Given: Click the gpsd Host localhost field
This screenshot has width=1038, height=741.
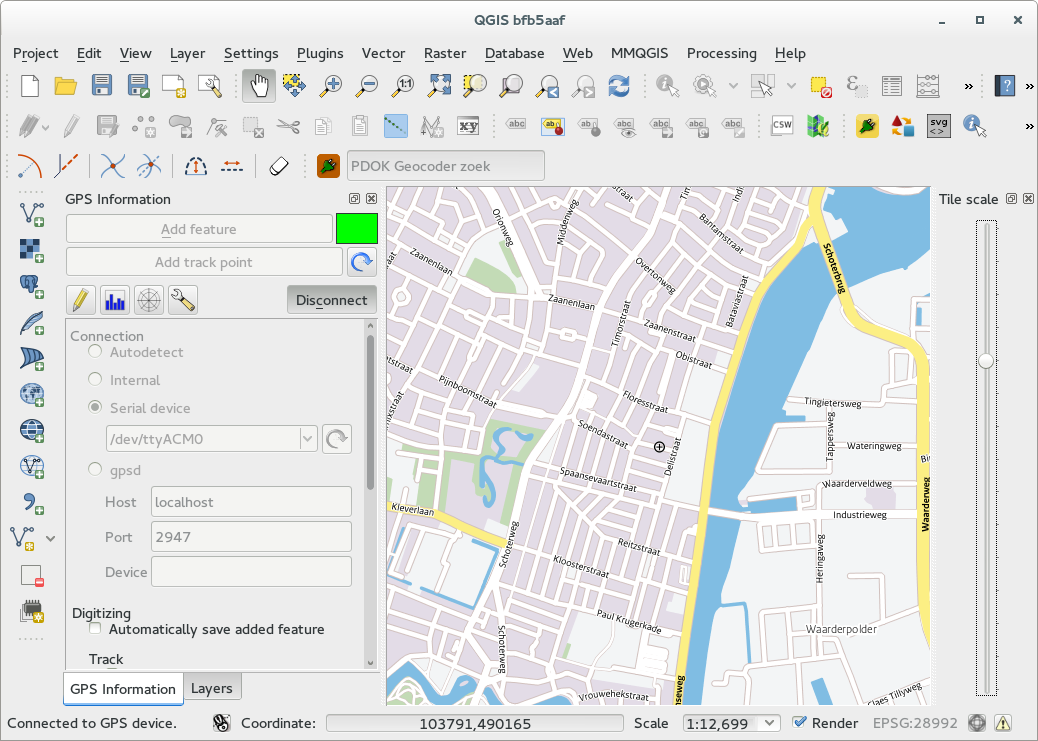Looking at the screenshot, I should pos(252,502).
